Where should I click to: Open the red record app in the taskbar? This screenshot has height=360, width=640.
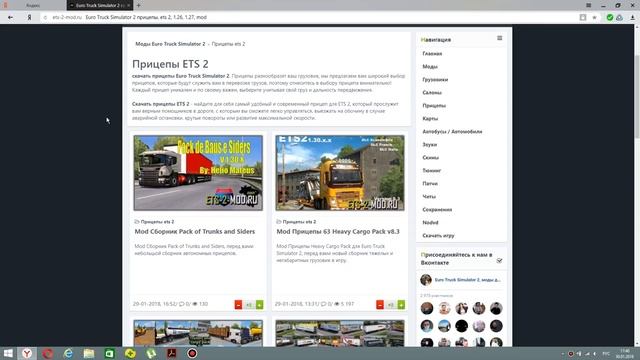(x=192, y=353)
